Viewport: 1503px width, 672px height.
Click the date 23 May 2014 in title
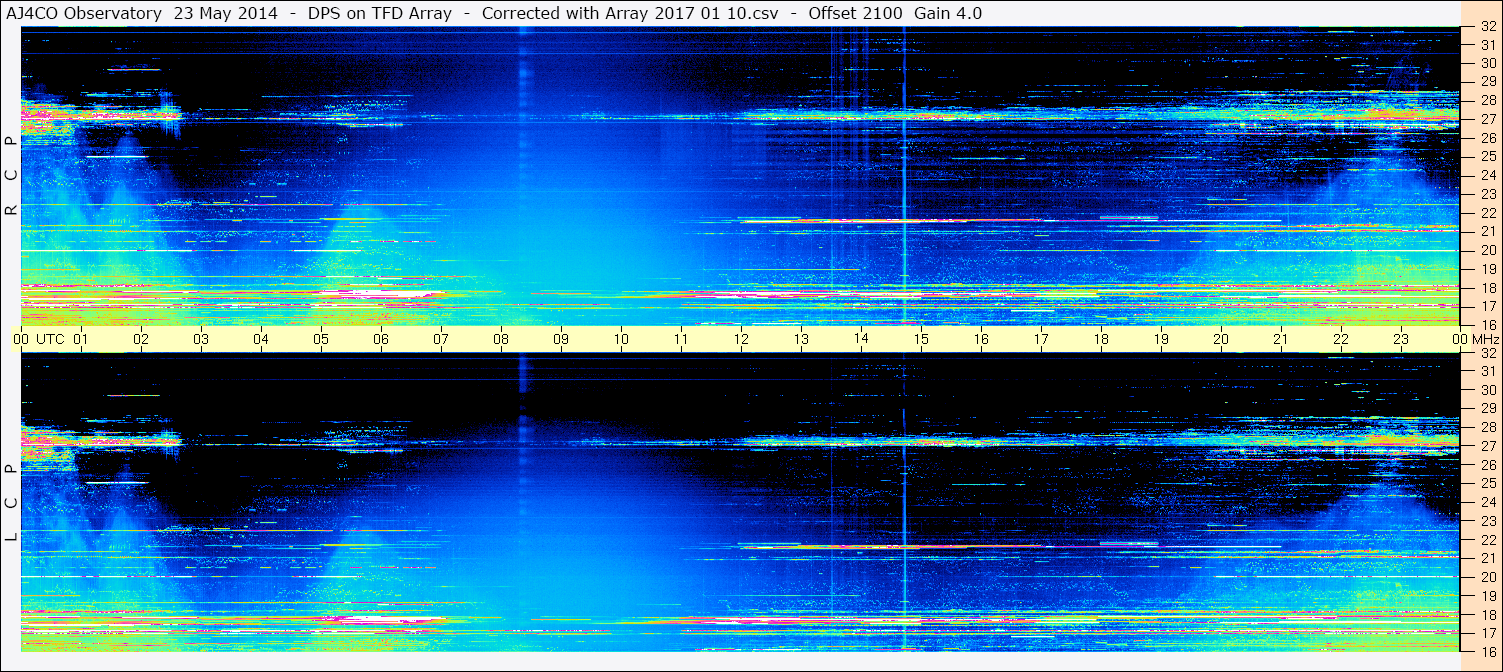pyautogui.click(x=227, y=13)
